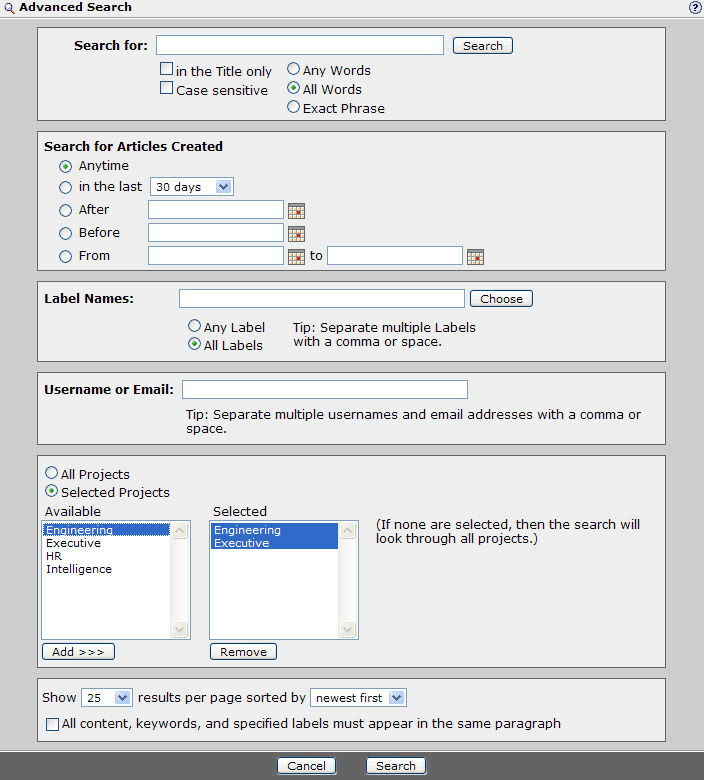The image size is (704, 780).
Task: Select the All Projects radio option
Action: tap(52, 474)
